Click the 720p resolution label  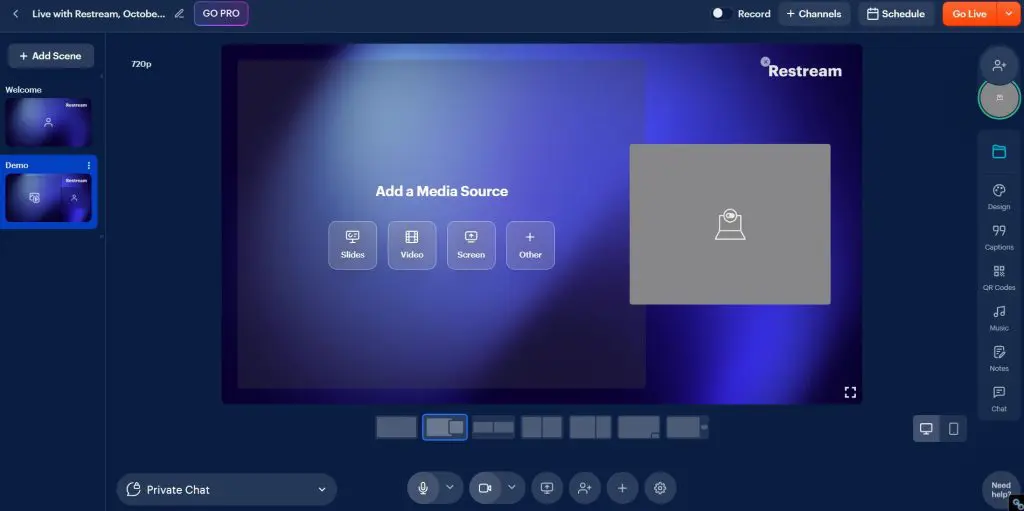click(141, 64)
